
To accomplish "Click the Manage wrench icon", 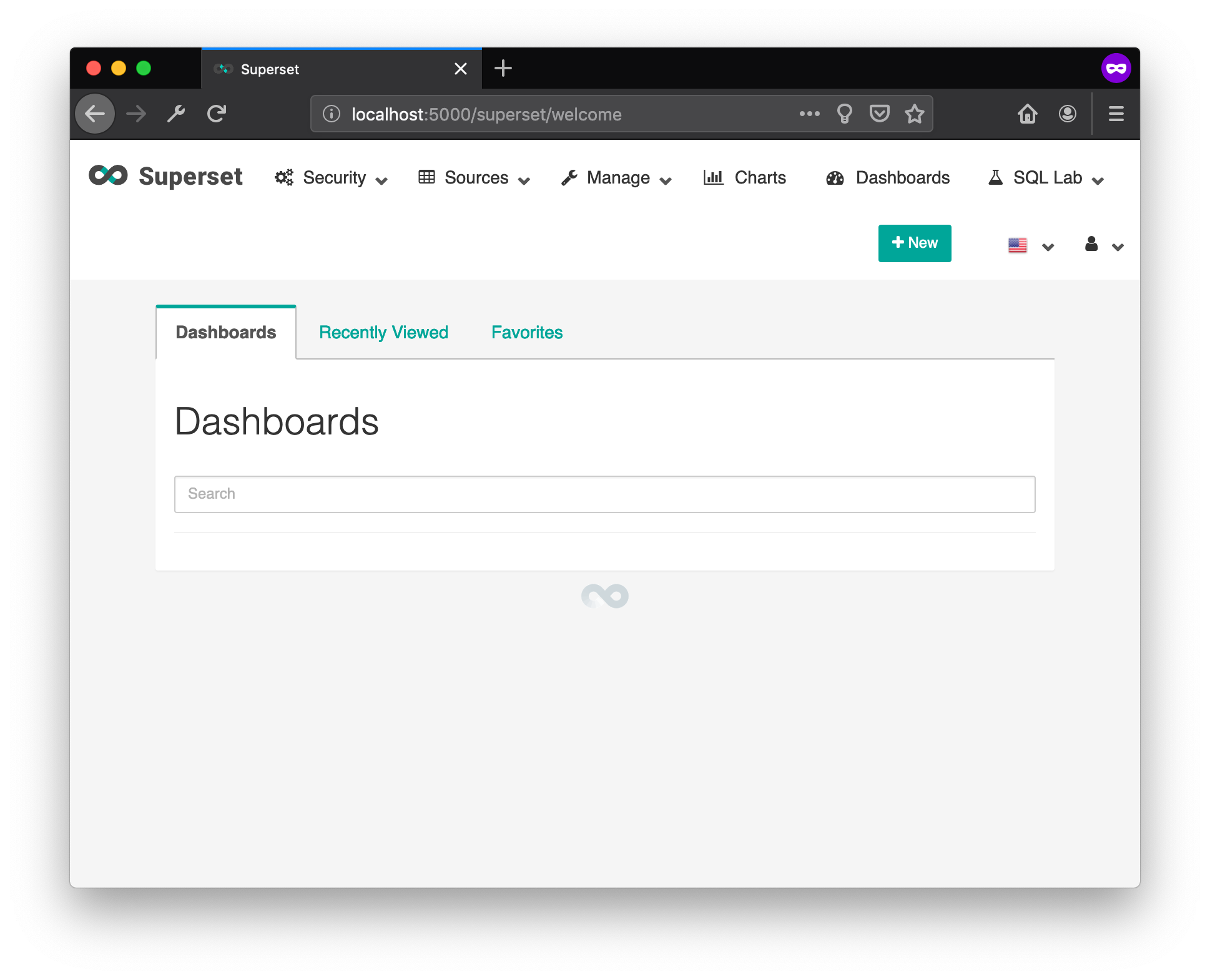I will (x=569, y=177).
